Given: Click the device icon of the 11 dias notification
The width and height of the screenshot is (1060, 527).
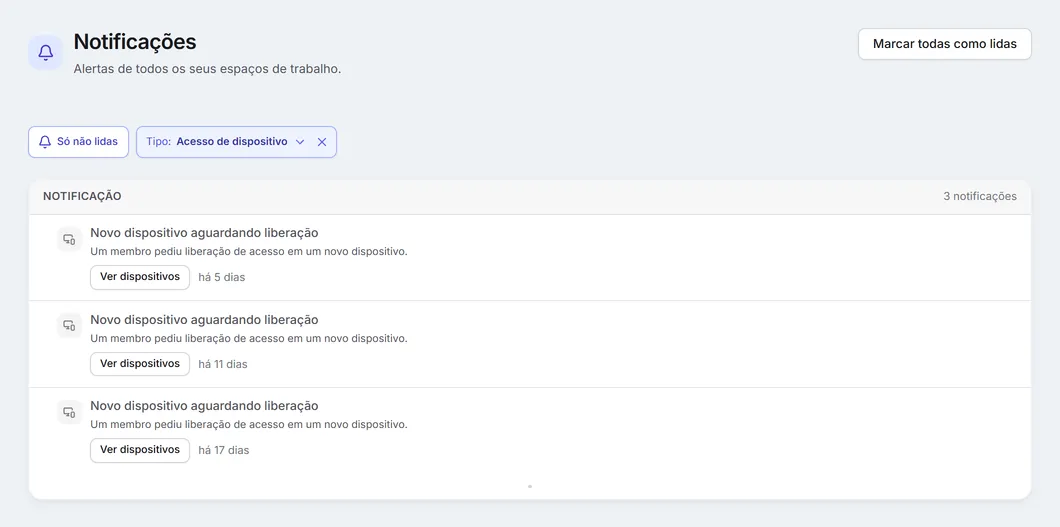Looking at the screenshot, I should 69,326.
